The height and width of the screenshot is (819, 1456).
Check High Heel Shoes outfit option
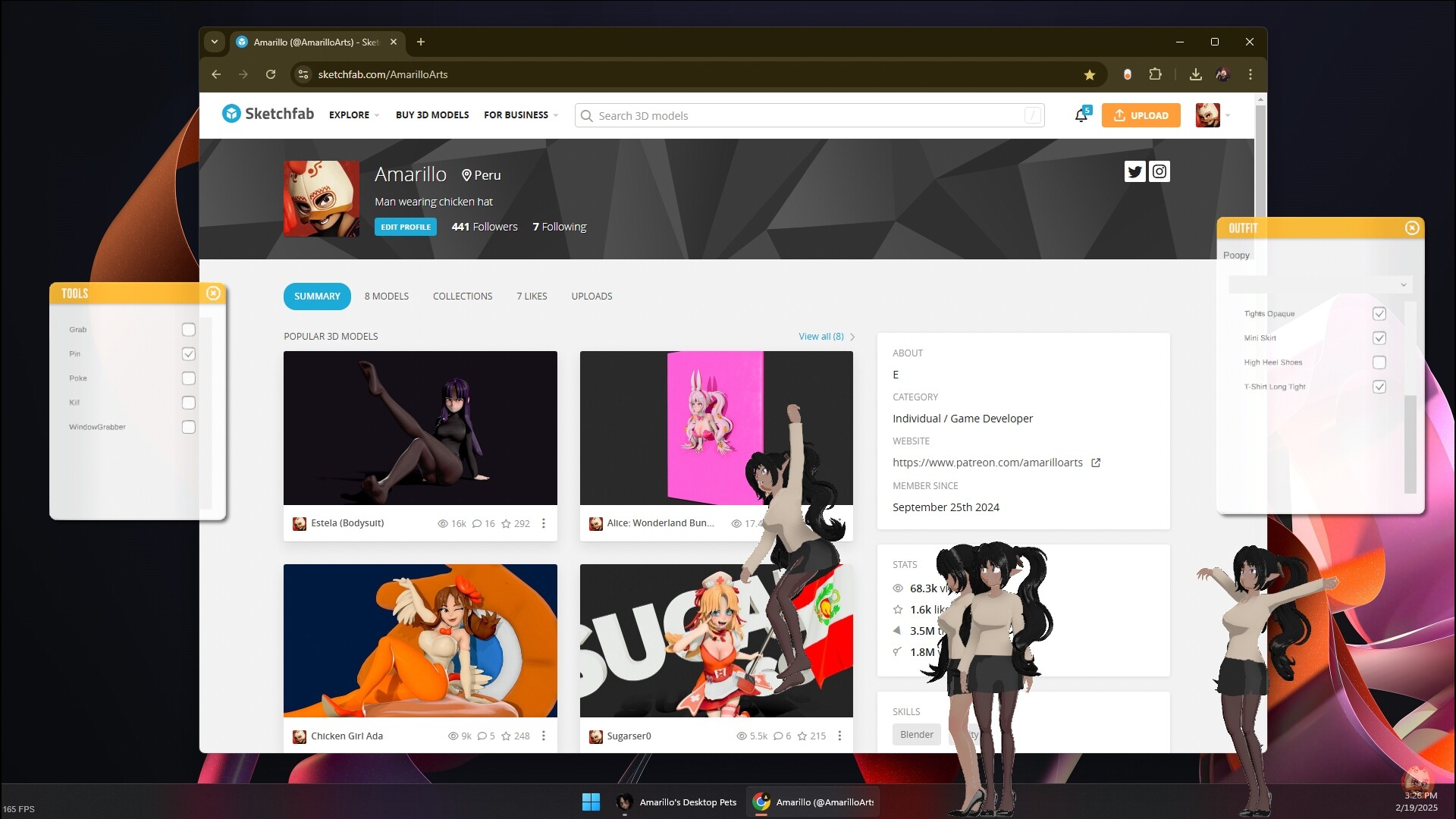pyautogui.click(x=1379, y=362)
